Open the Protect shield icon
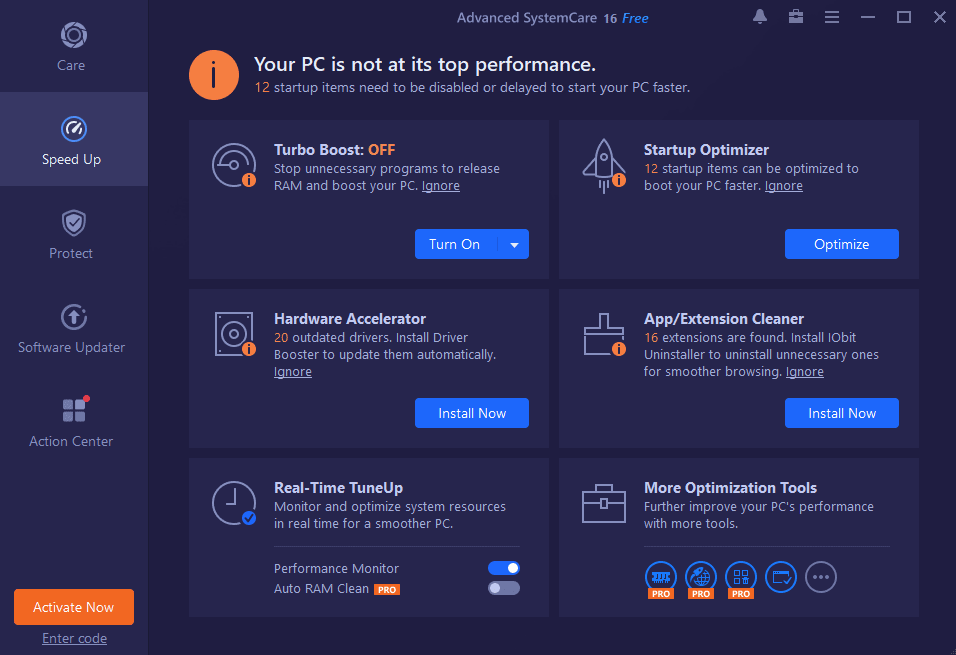This screenshot has width=956, height=655. tap(74, 223)
